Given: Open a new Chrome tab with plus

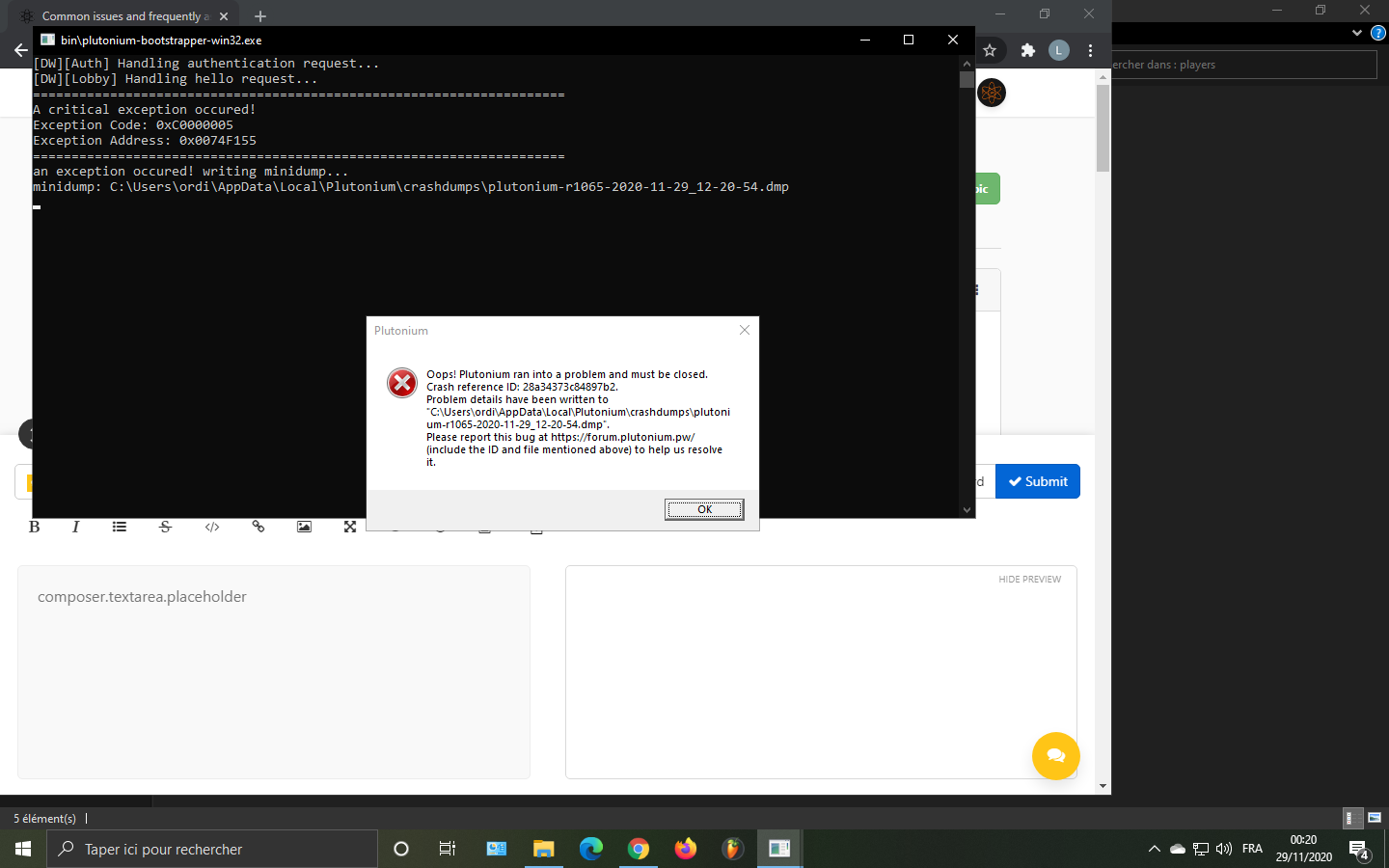Looking at the screenshot, I should click(260, 16).
